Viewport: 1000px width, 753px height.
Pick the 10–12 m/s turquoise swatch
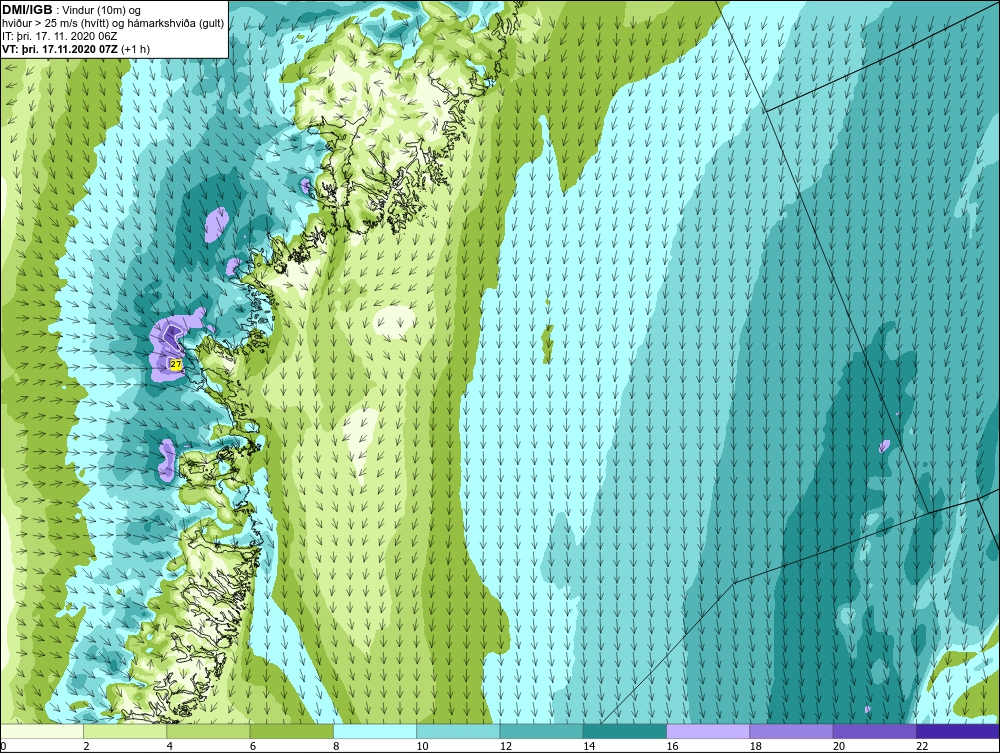point(458,731)
